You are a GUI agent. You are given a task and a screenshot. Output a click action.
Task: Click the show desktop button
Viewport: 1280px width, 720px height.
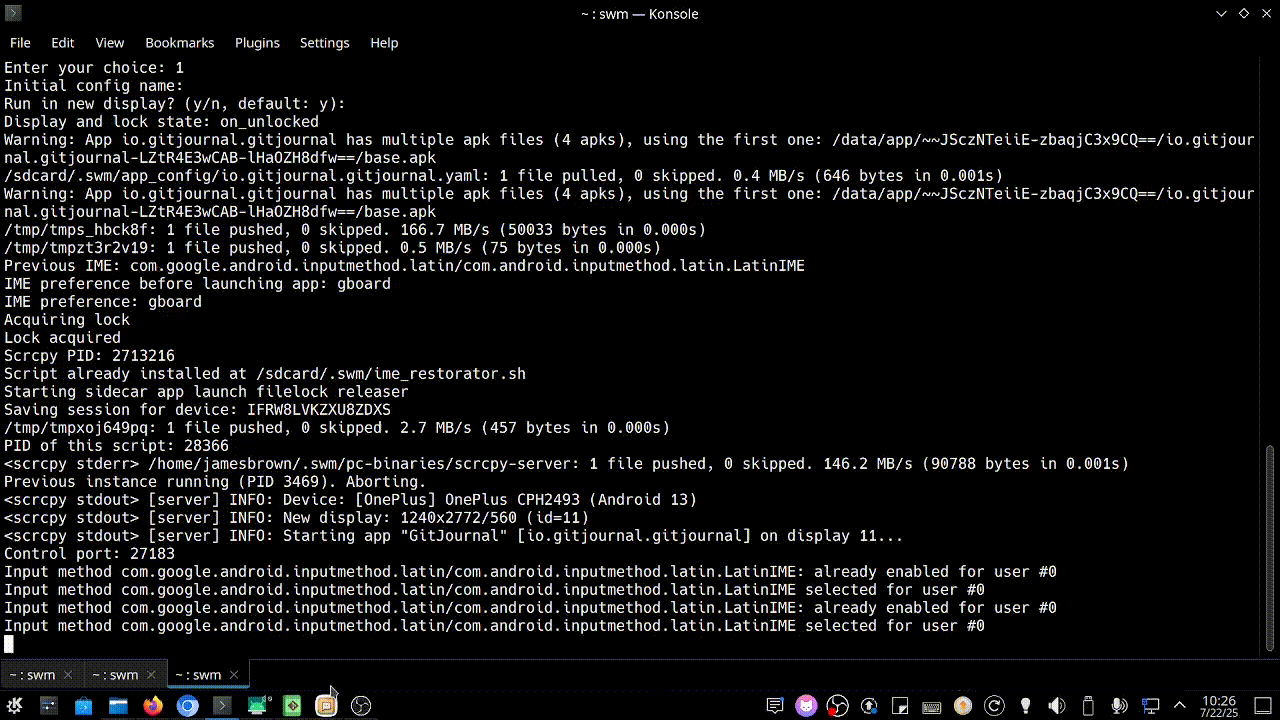click(1264, 706)
